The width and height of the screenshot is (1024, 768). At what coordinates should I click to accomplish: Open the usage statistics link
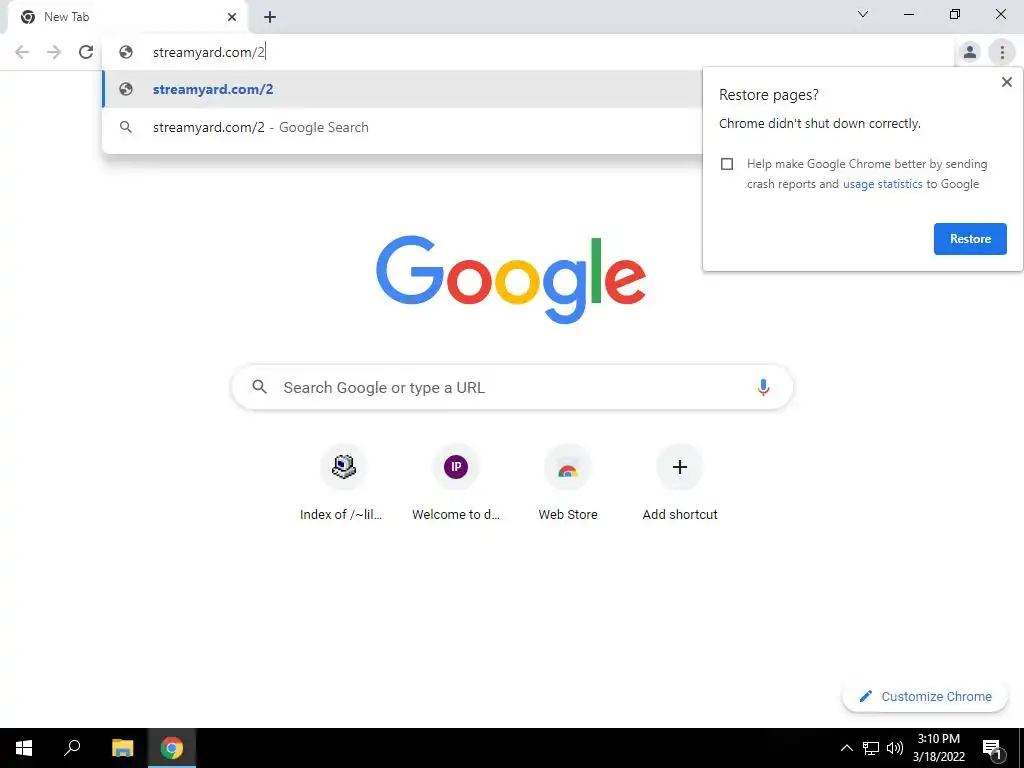882,184
